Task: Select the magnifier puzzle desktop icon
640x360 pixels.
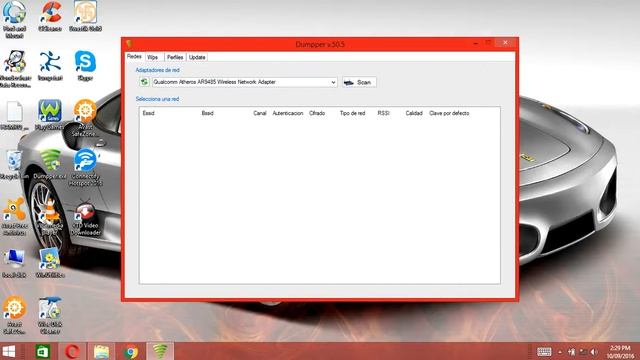Action: pos(15,69)
